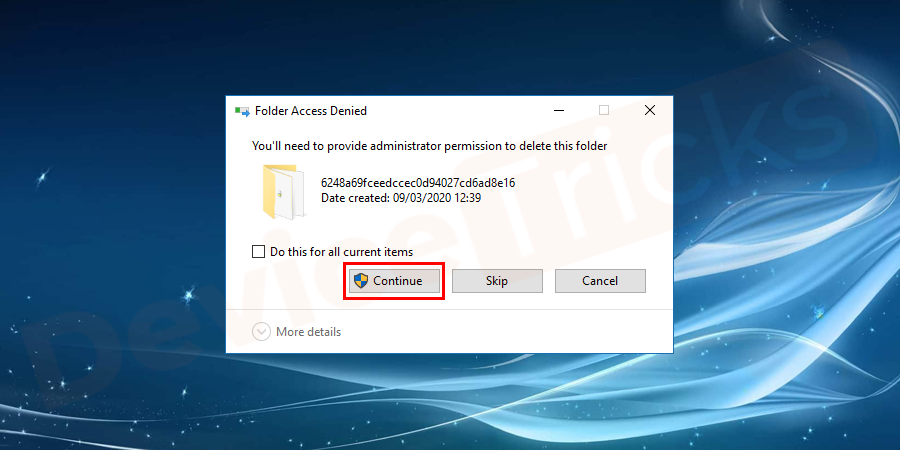Click the blue desktop wallpaper outside the dialog

(115, 230)
